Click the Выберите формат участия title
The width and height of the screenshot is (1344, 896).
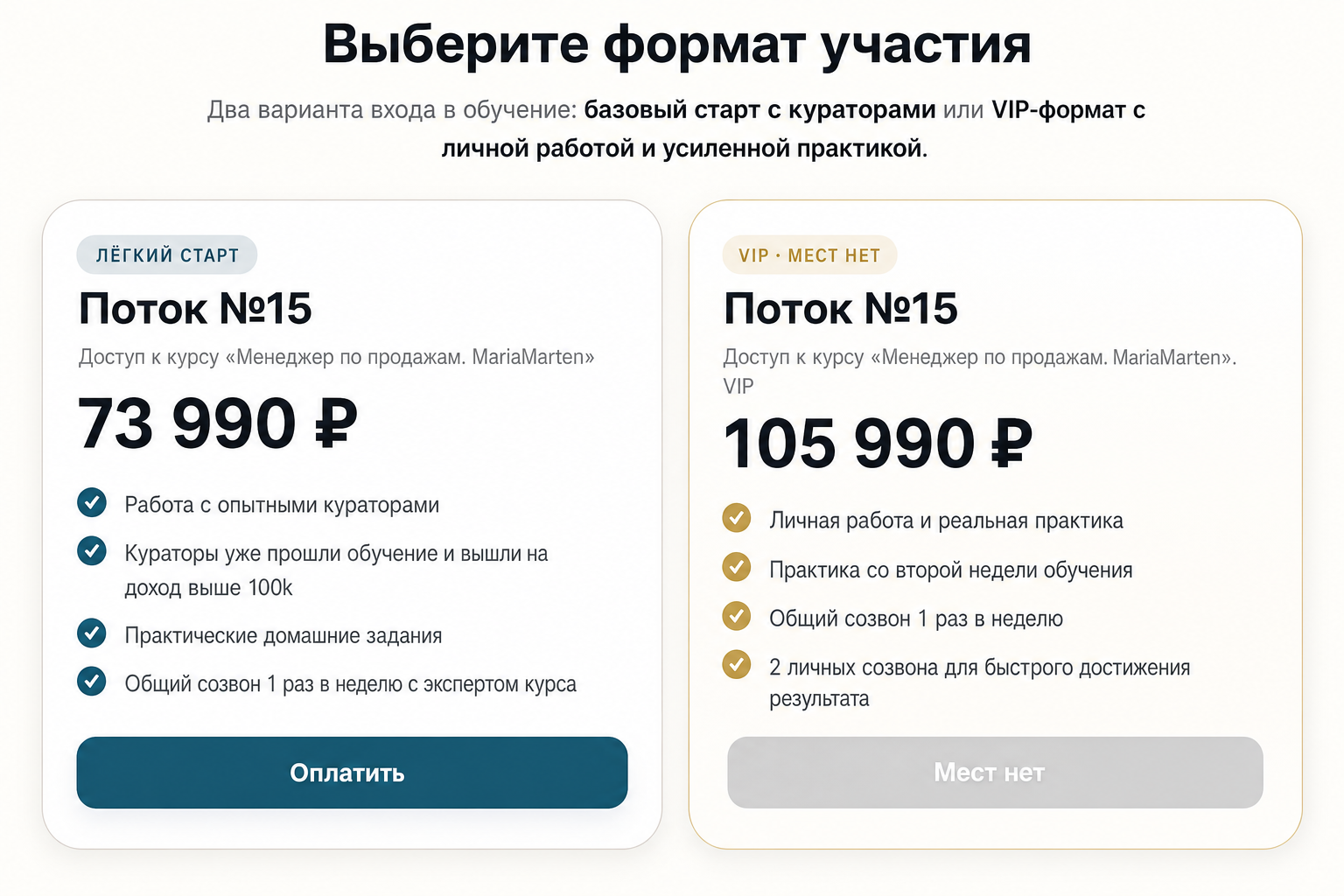(677, 44)
